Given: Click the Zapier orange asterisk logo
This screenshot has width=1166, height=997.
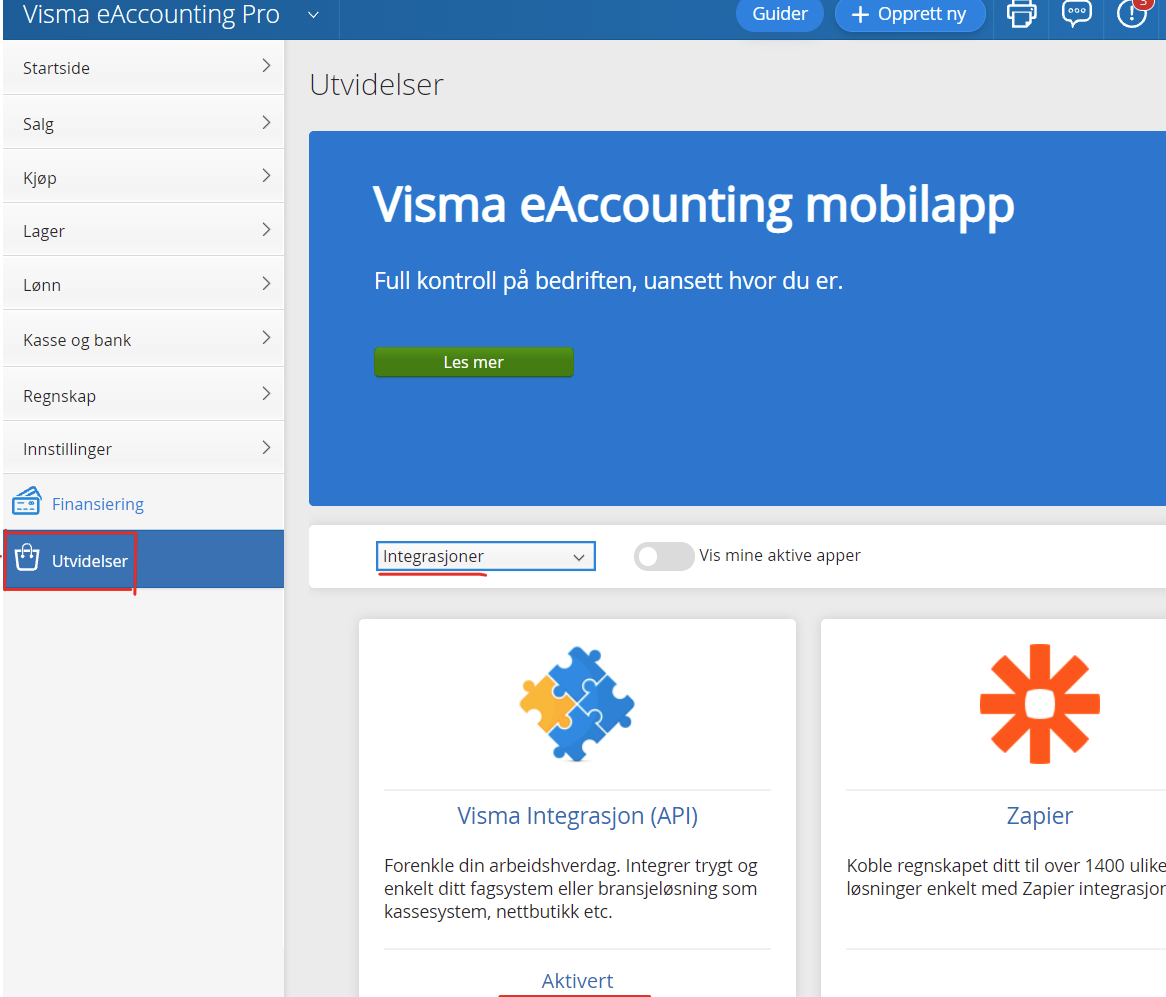Looking at the screenshot, I should pyautogui.click(x=1040, y=703).
